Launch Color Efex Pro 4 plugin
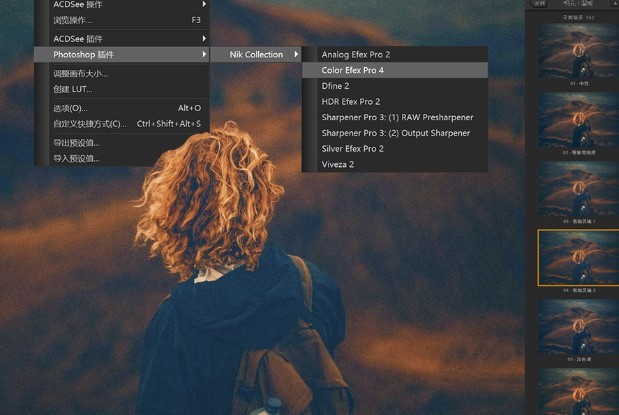 pos(353,70)
